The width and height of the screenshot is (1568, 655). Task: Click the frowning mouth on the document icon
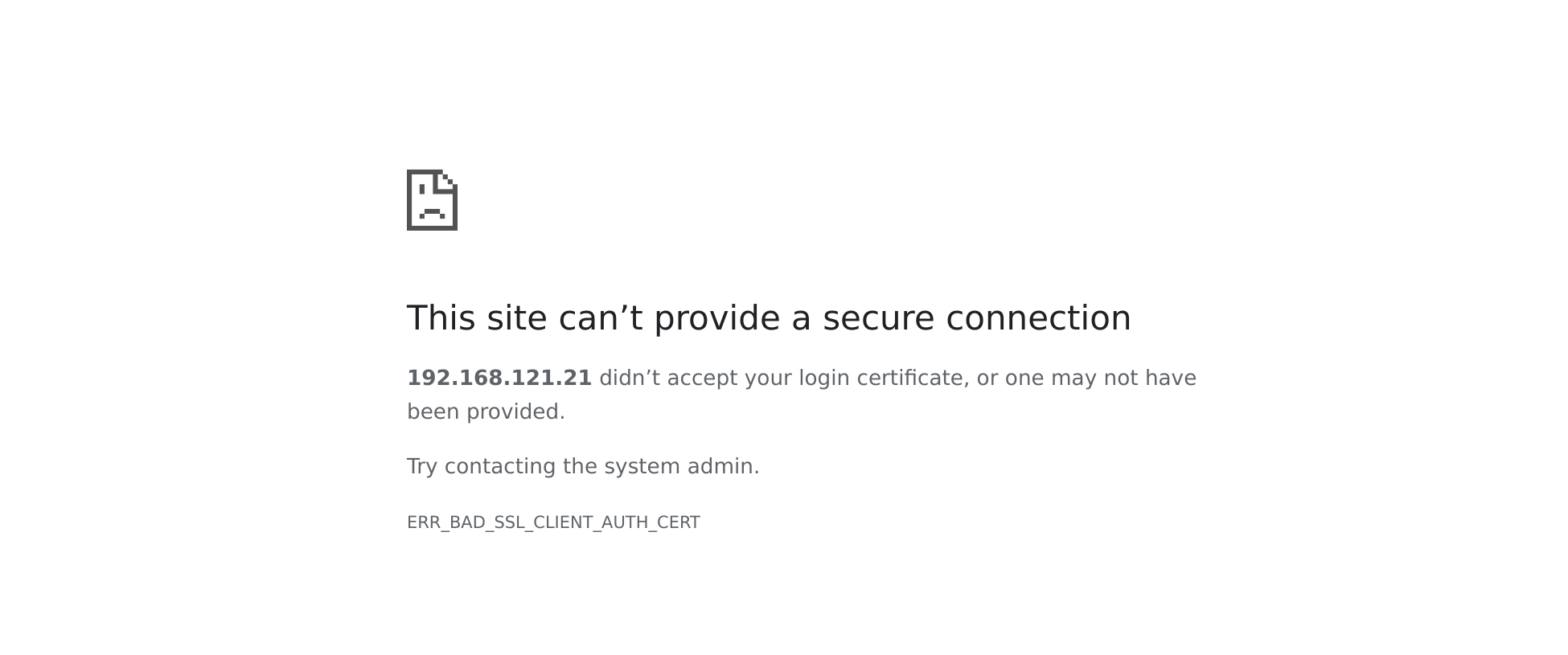pos(432,213)
